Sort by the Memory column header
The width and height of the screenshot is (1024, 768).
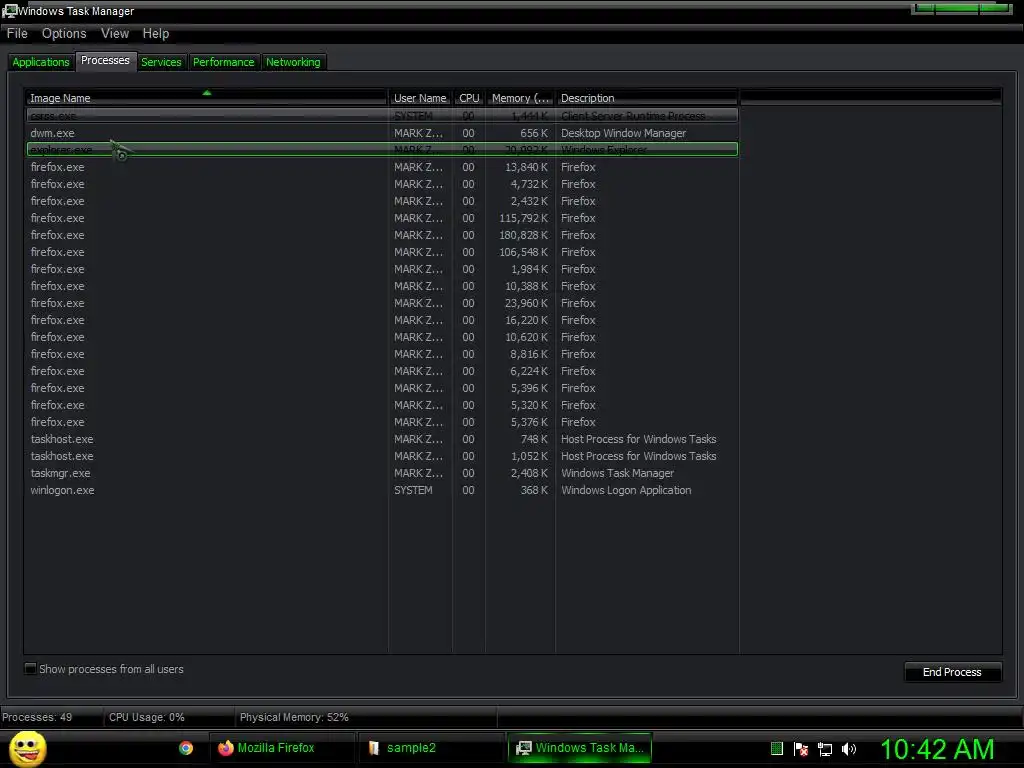click(x=520, y=98)
